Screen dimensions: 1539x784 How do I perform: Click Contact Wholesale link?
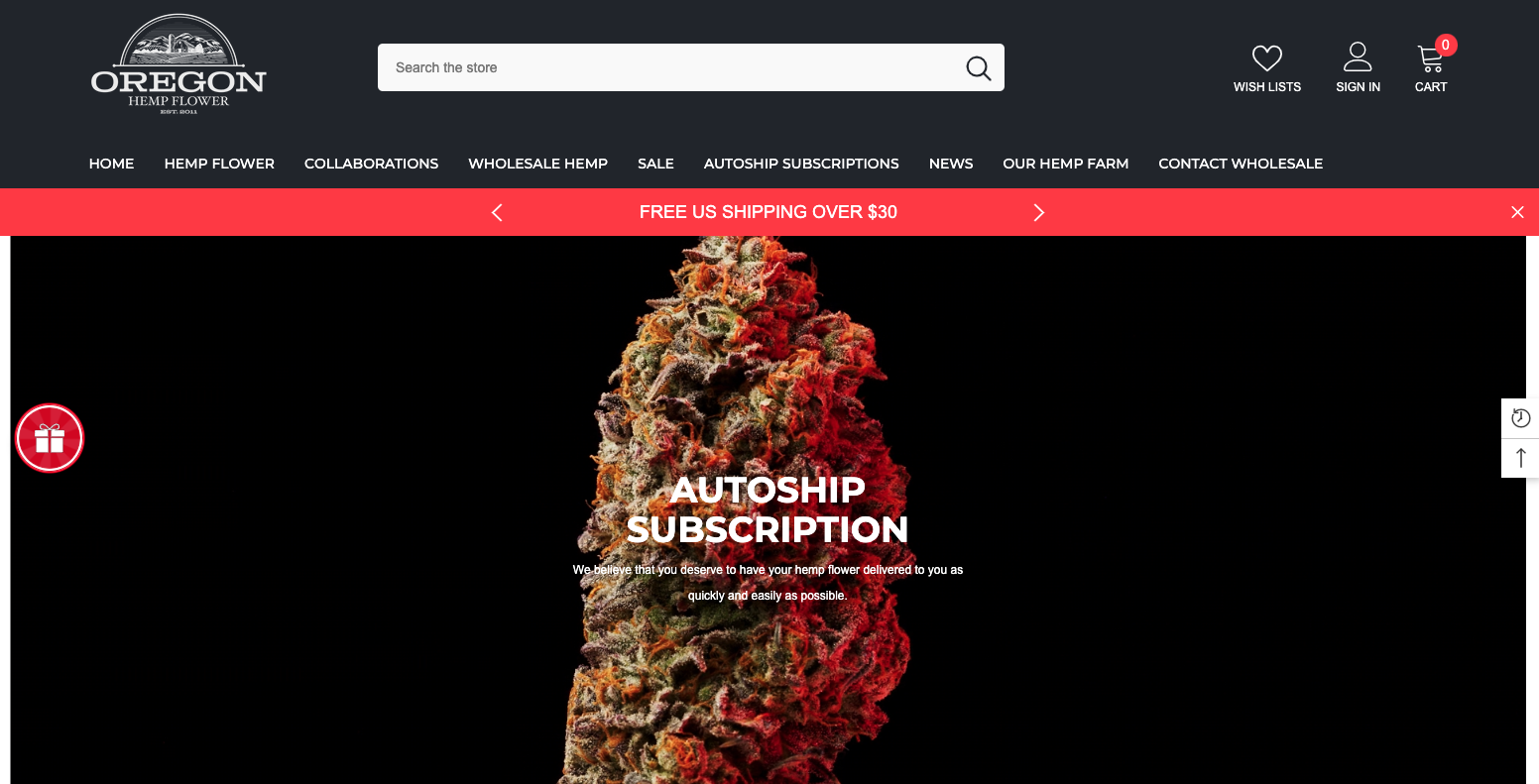(x=1241, y=164)
